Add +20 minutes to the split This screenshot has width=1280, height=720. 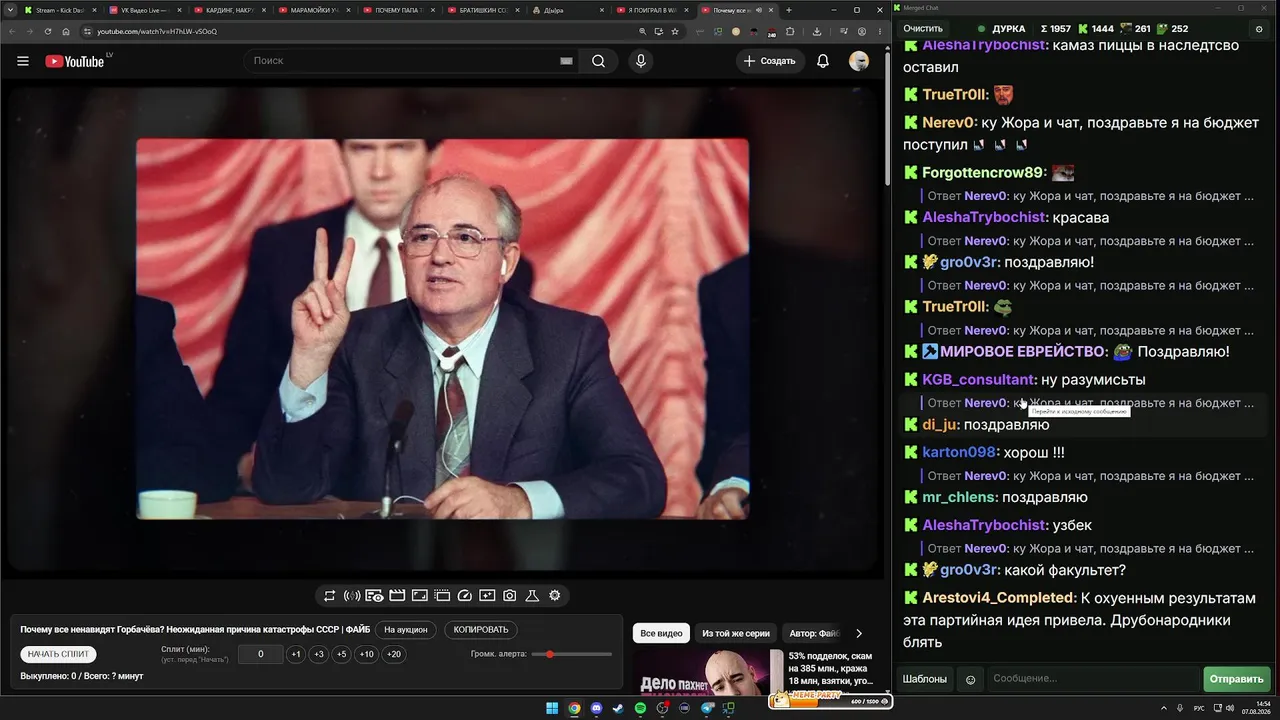click(x=394, y=654)
